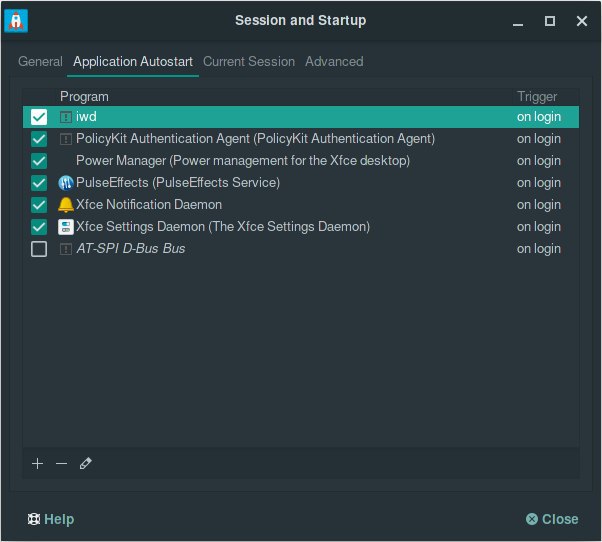Click the iwd placeholder icon
602x542 pixels.
(x=66, y=117)
